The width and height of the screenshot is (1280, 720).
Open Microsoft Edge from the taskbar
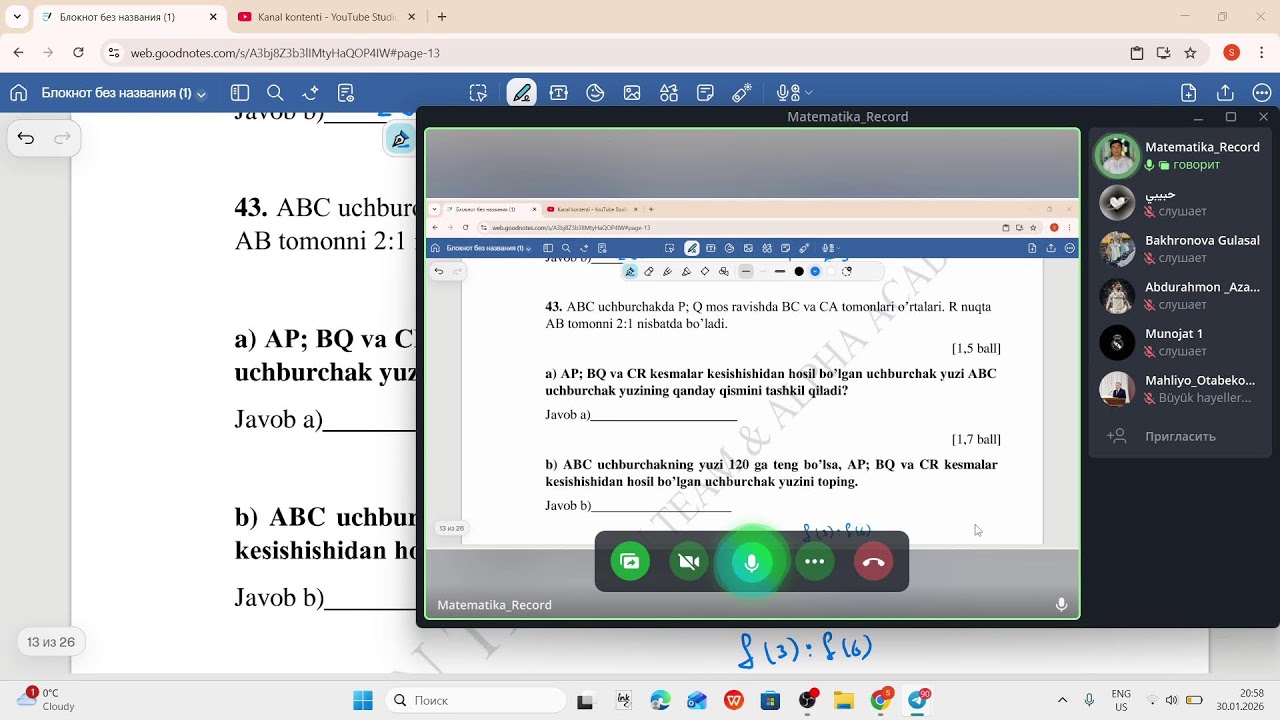tap(660, 700)
